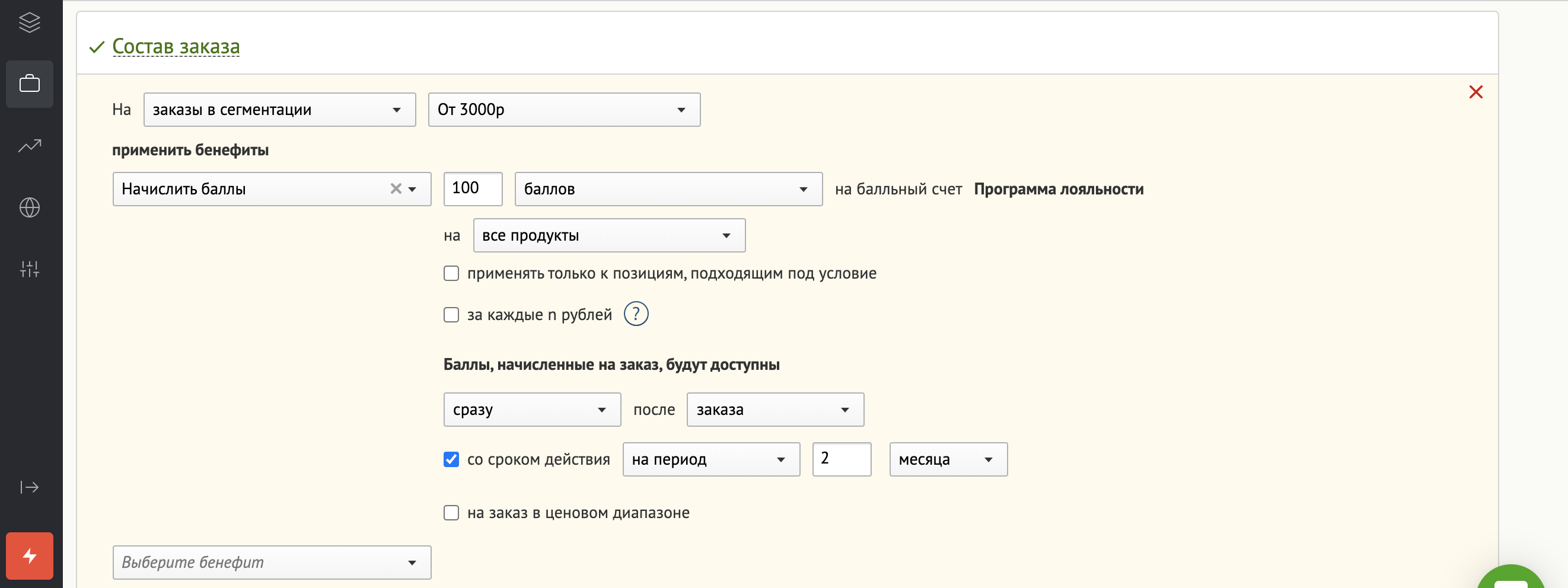Image resolution: width=1568 pixels, height=588 pixels.
Task: Uncheck the 'со сроком действия' checkbox
Action: pos(451,459)
